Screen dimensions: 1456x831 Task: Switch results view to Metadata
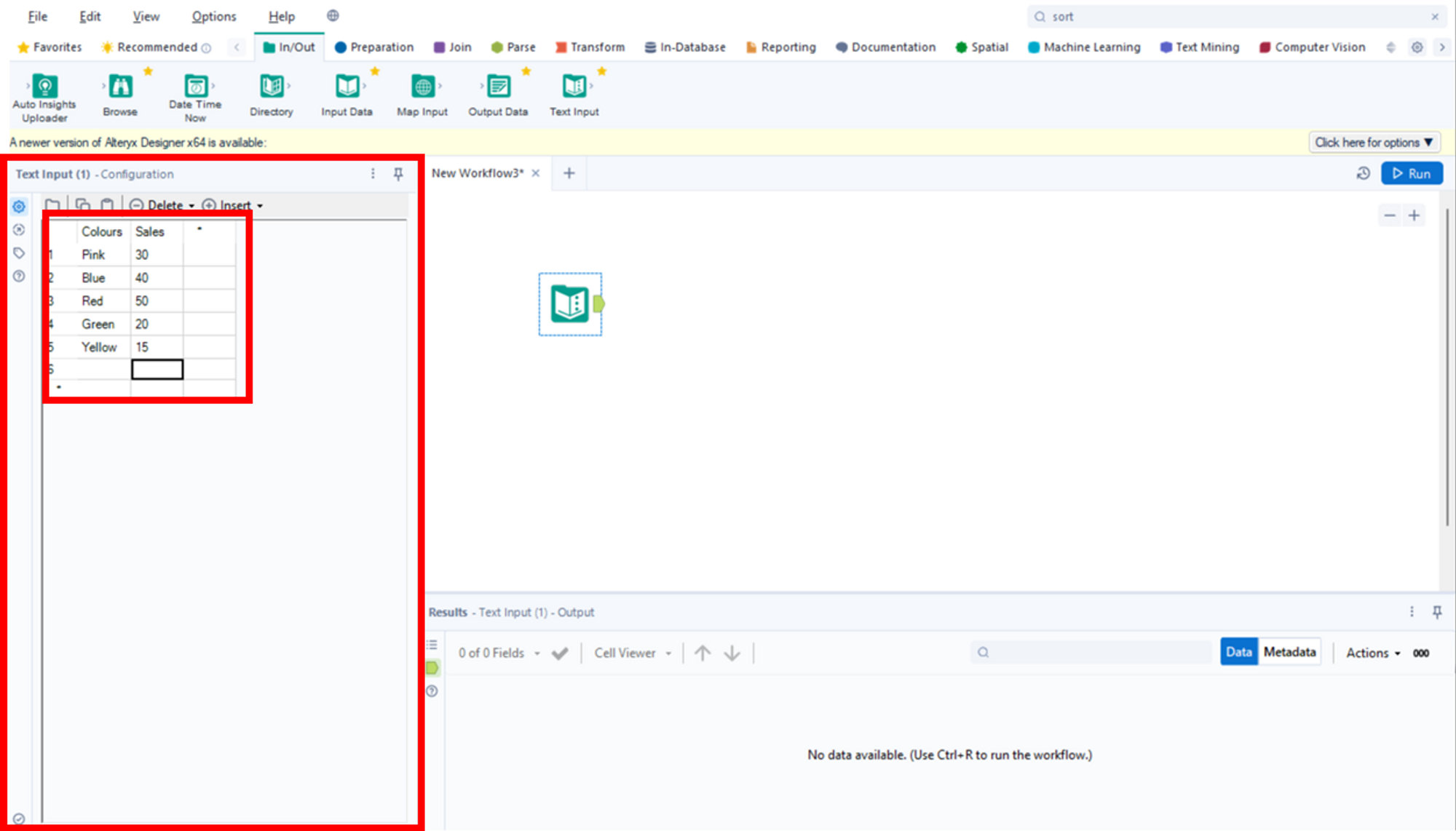[1289, 651]
